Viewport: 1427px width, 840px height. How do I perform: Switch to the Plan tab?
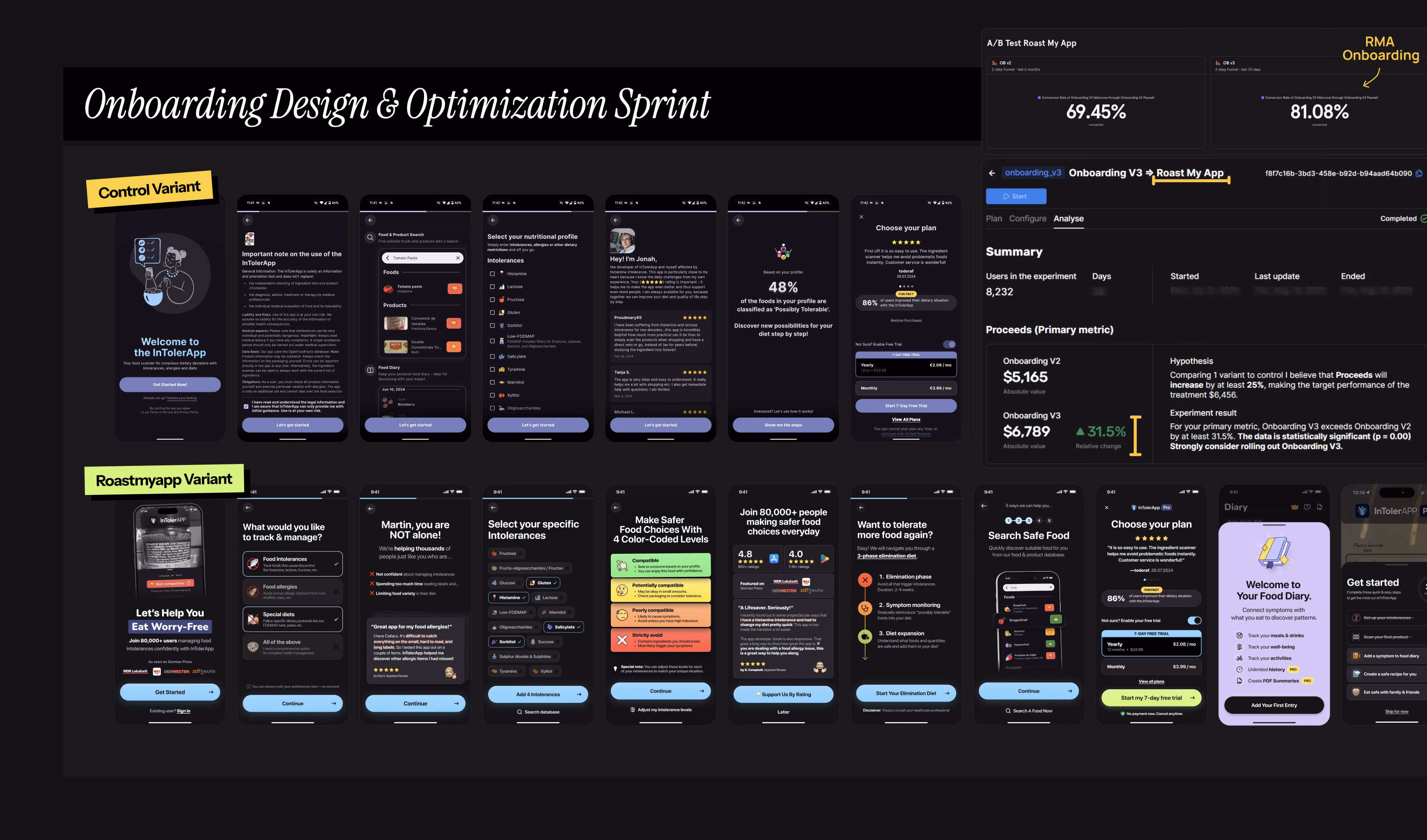[994, 219]
